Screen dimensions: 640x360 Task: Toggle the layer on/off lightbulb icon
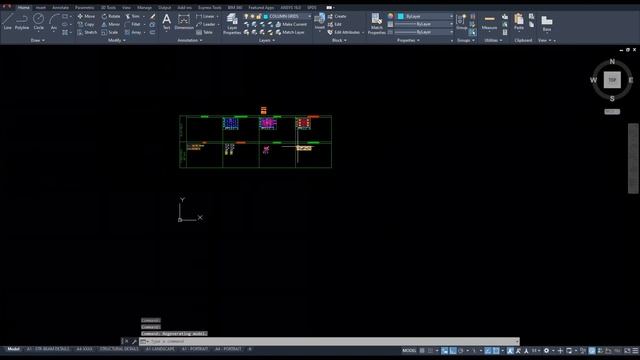pyautogui.click(x=246, y=16)
